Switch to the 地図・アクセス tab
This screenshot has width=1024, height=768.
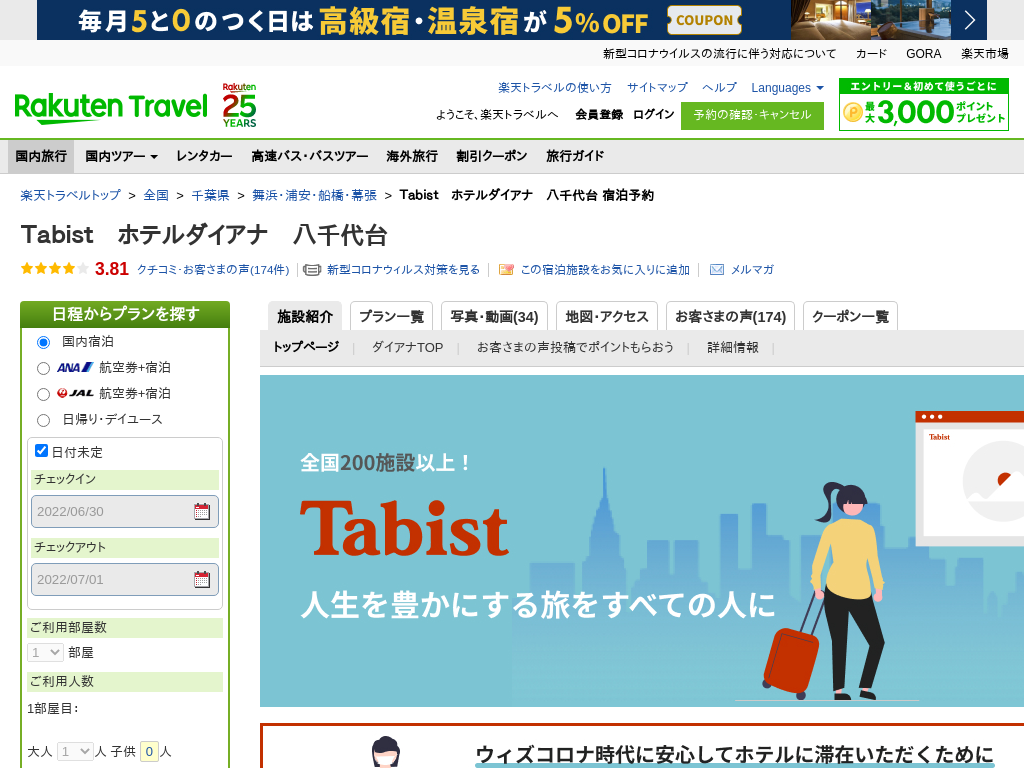pyautogui.click(x=607, y=317)
